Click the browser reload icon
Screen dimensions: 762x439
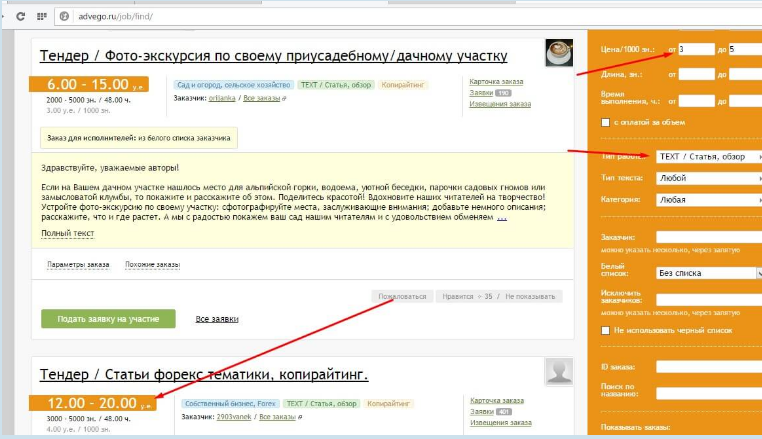tap(20, 16)
